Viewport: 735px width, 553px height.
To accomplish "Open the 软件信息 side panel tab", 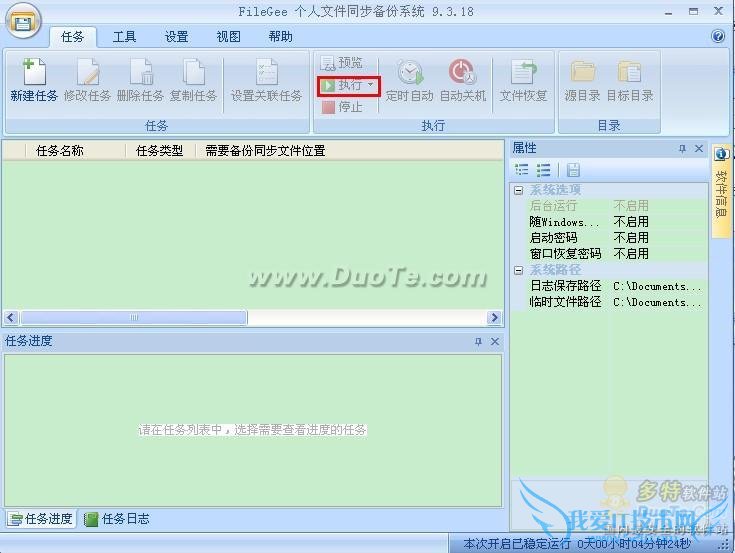I will [721, 191].
